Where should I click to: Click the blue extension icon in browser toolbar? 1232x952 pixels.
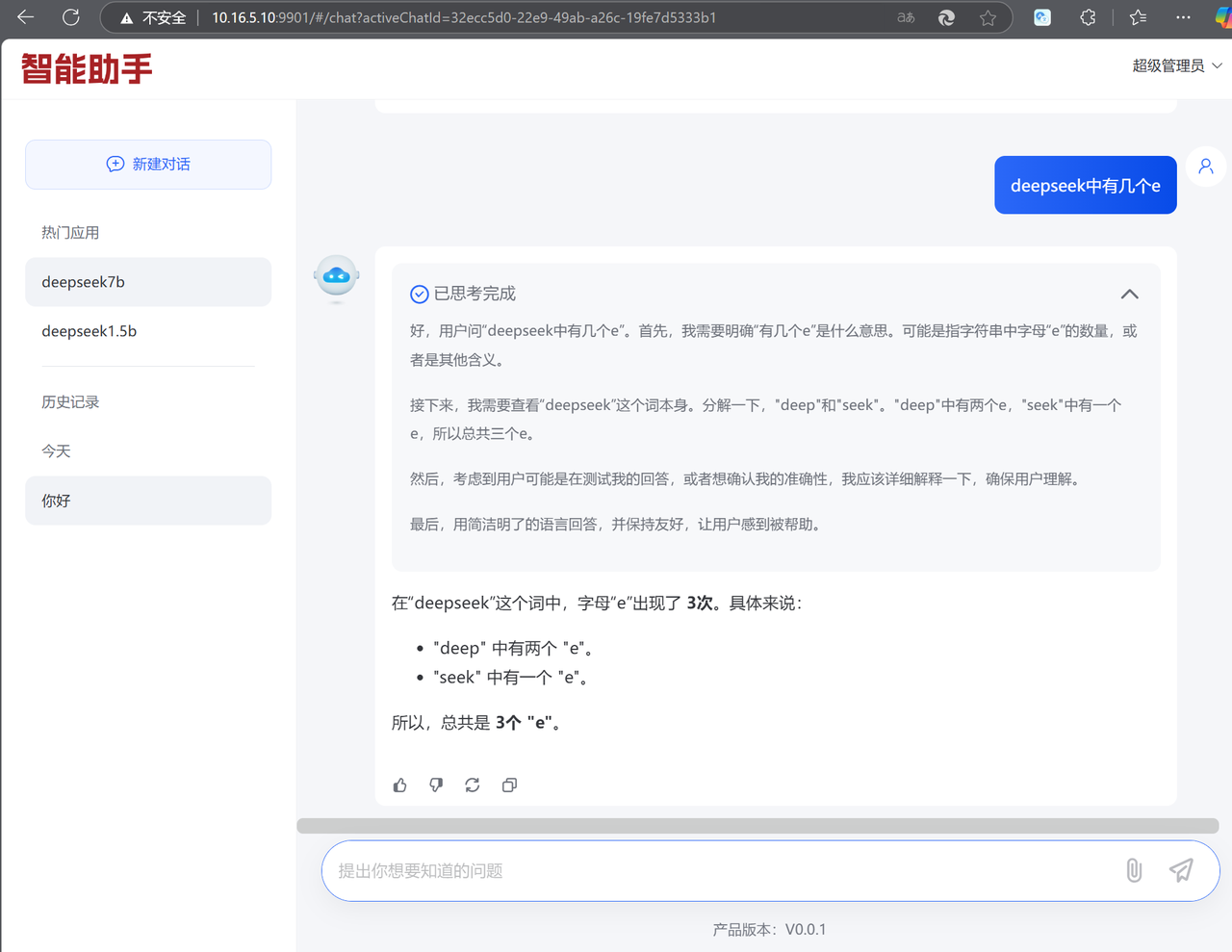[x=1042, y=17]
